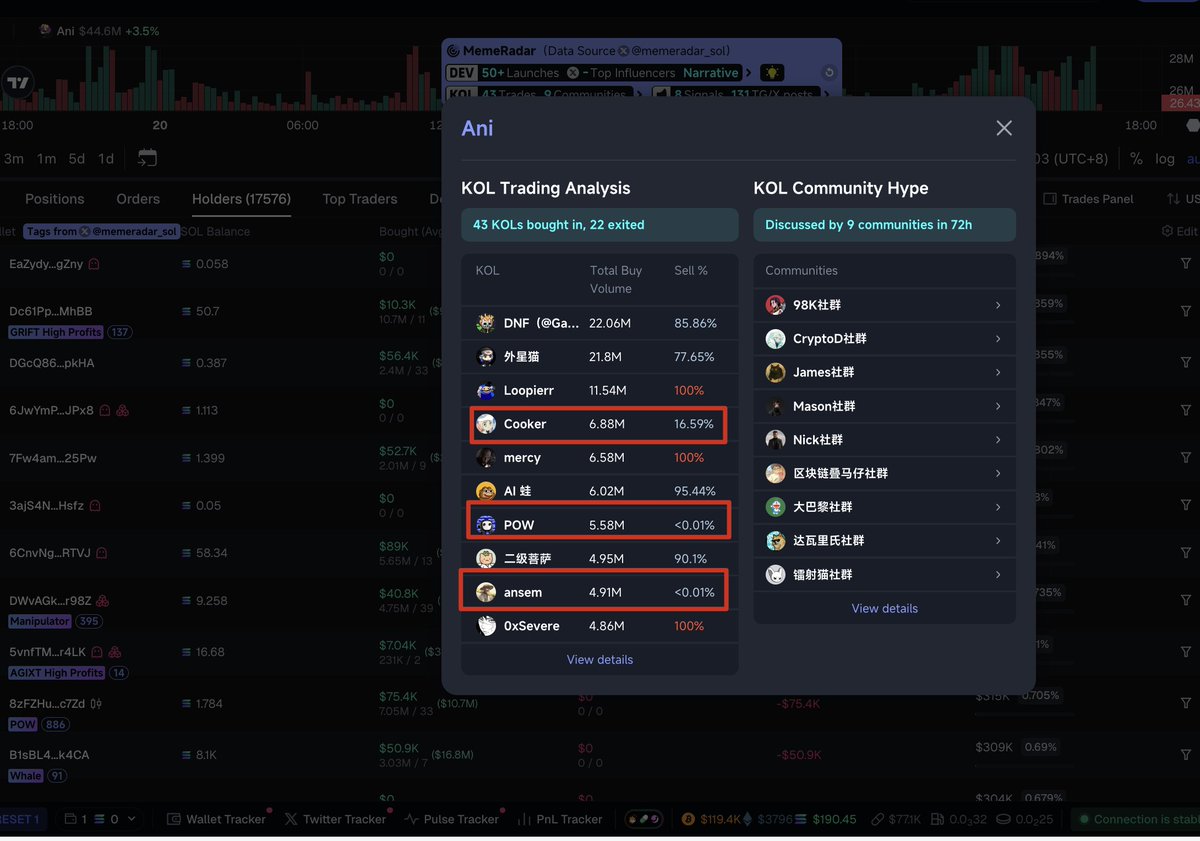Click the @memeradar_sol tags source label
1200x841 pixels.
[x=102, y=231]
